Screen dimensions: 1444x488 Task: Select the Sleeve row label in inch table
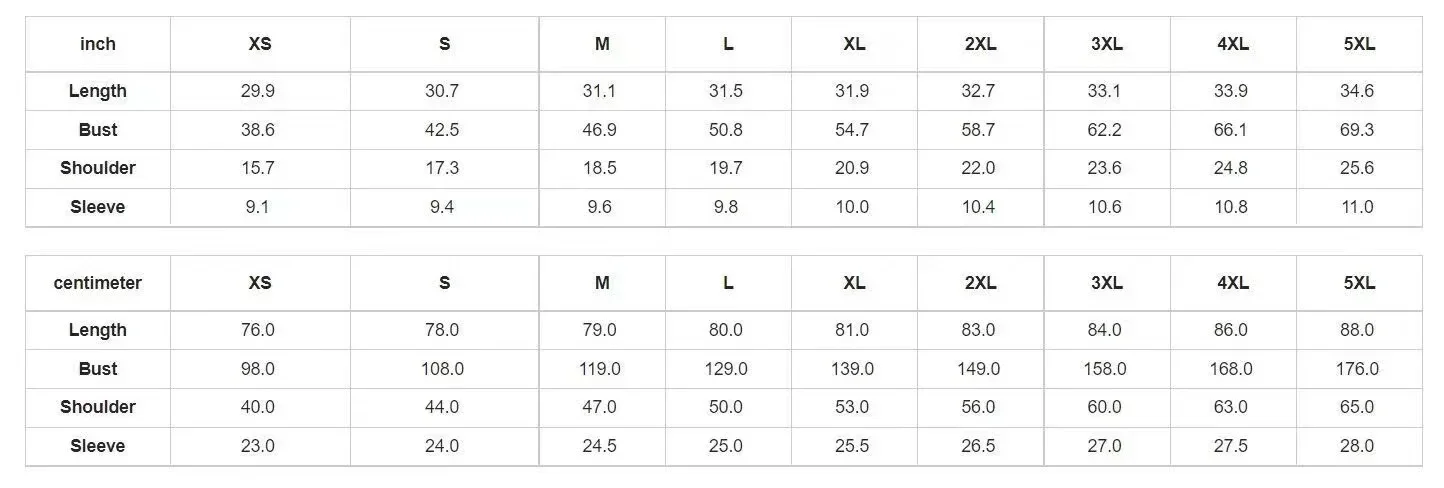point(98,207)
